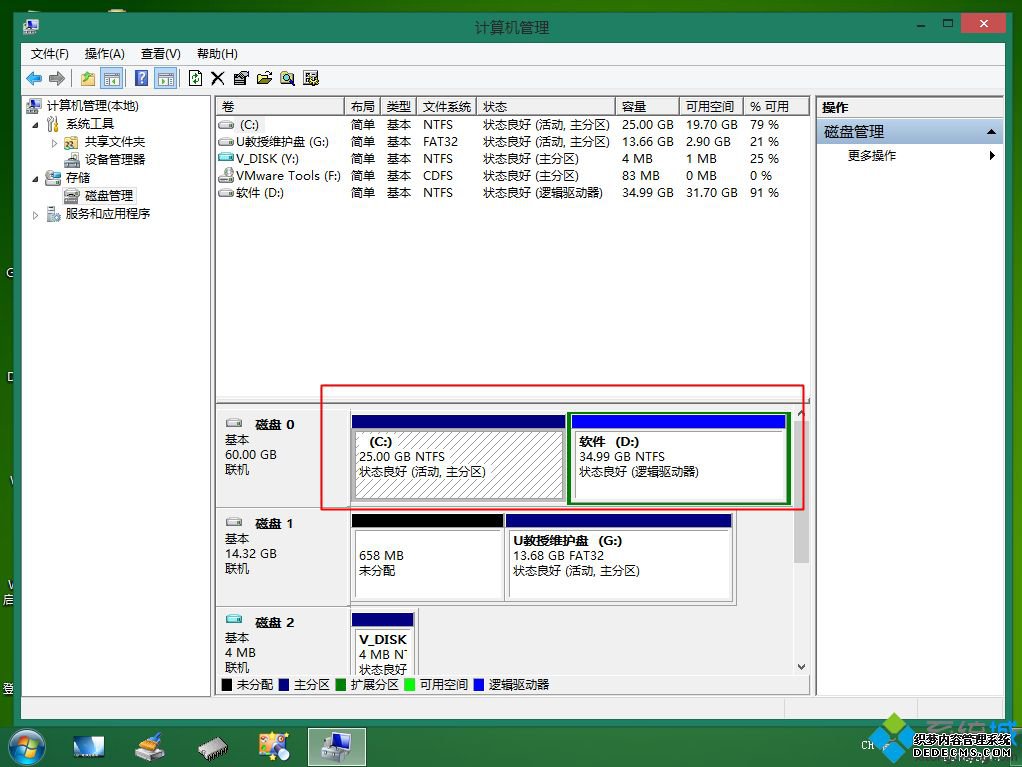Viewport: 1022px width, 767px height.
Task: Select 共享文件夹 in tree
Action: (114, 142)
